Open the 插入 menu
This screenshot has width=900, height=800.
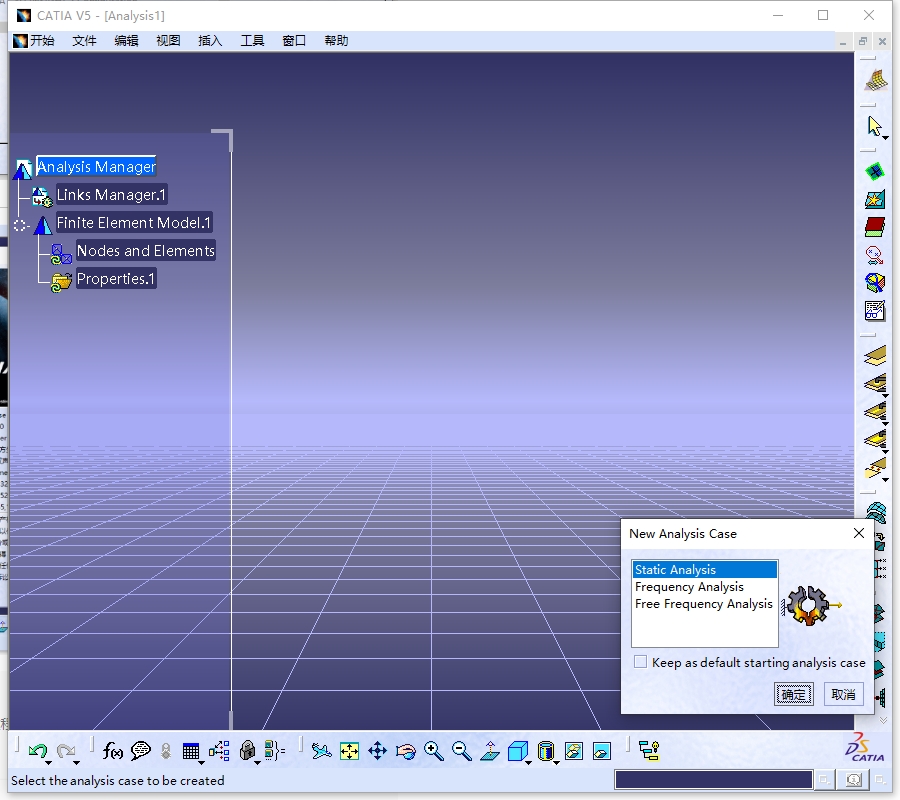(x=210, y=41)
